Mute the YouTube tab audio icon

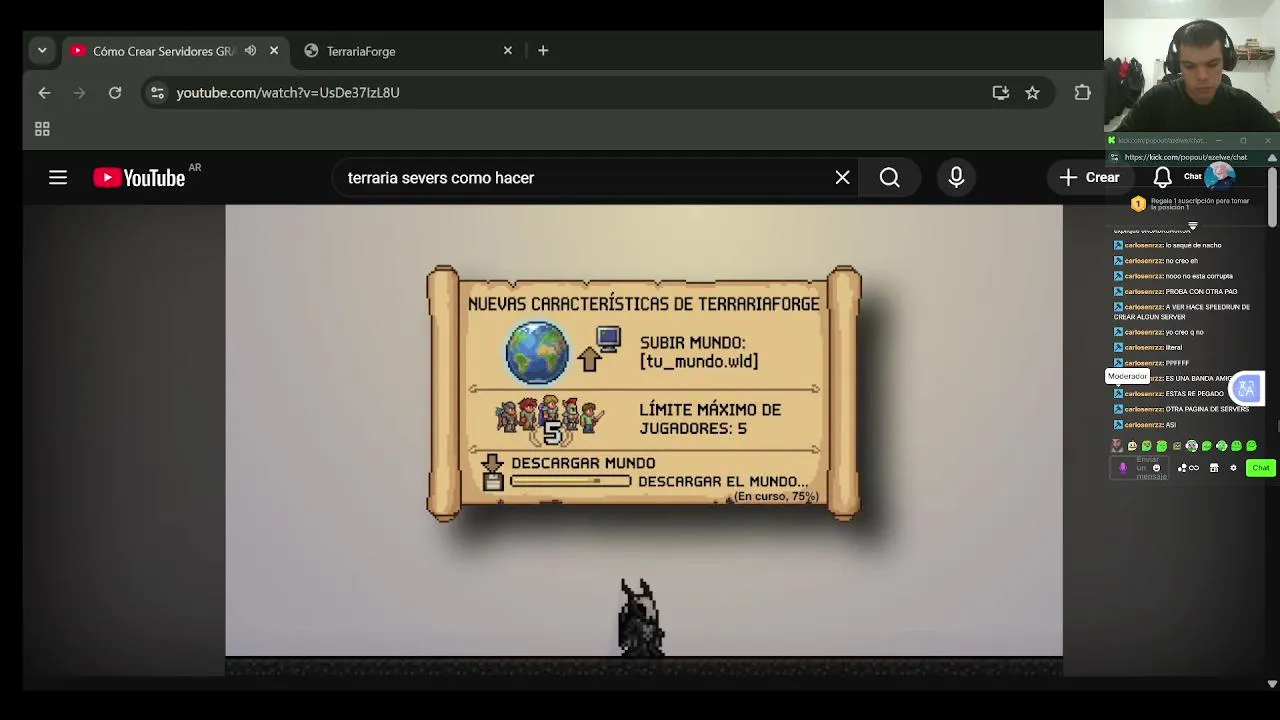(250, 51)
